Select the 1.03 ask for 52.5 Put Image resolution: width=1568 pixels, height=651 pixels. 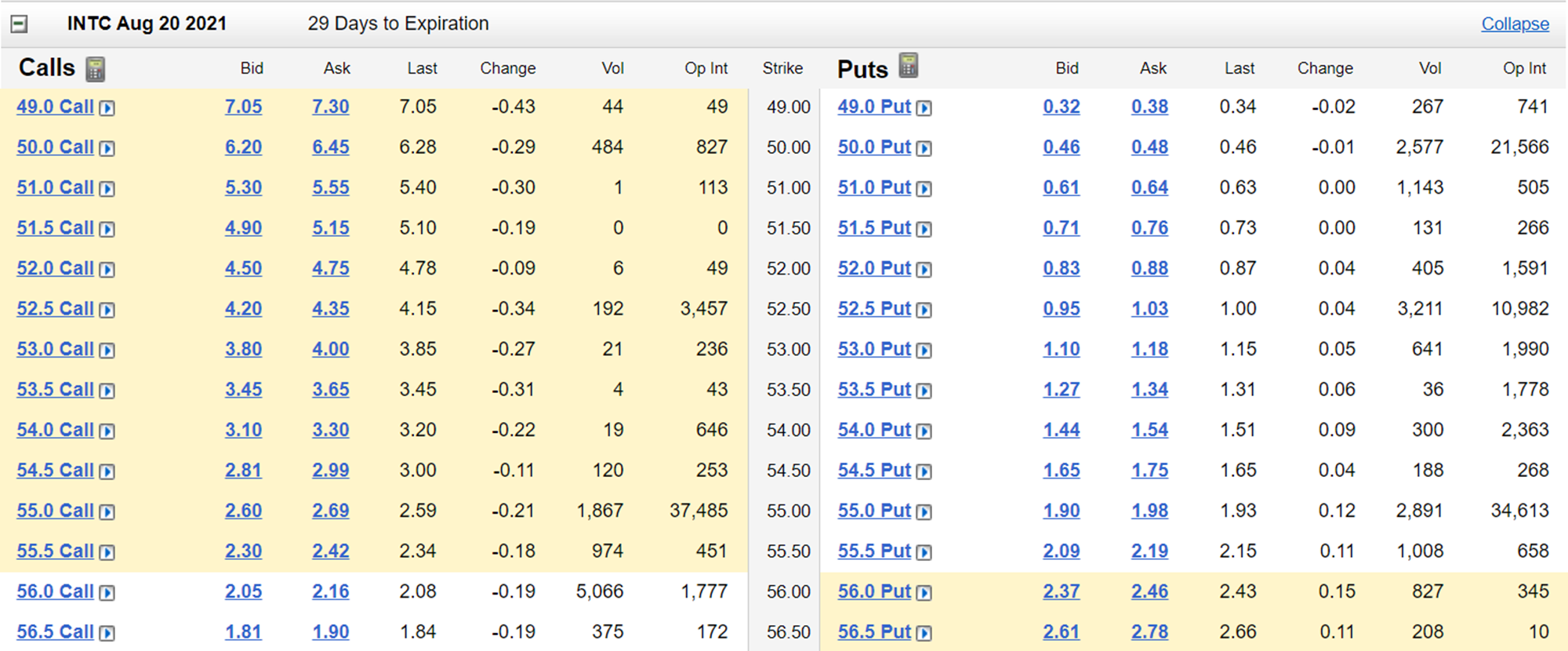coord(1149,308)
